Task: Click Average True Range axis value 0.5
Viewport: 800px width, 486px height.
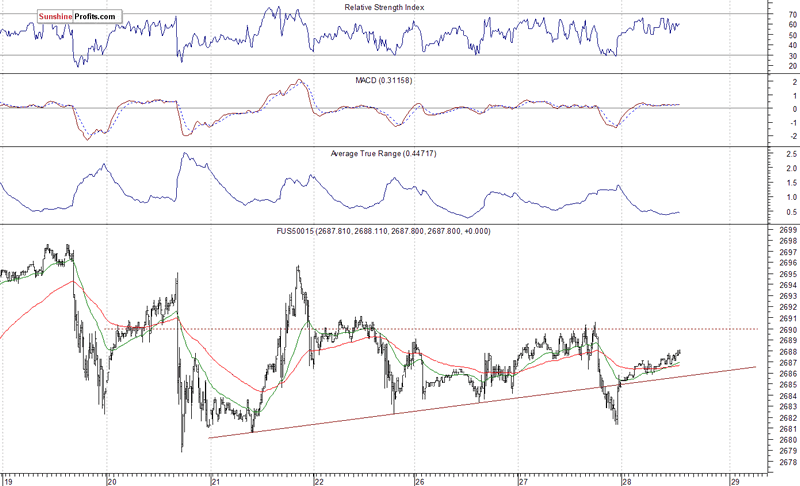Action: tap(792, 212)
